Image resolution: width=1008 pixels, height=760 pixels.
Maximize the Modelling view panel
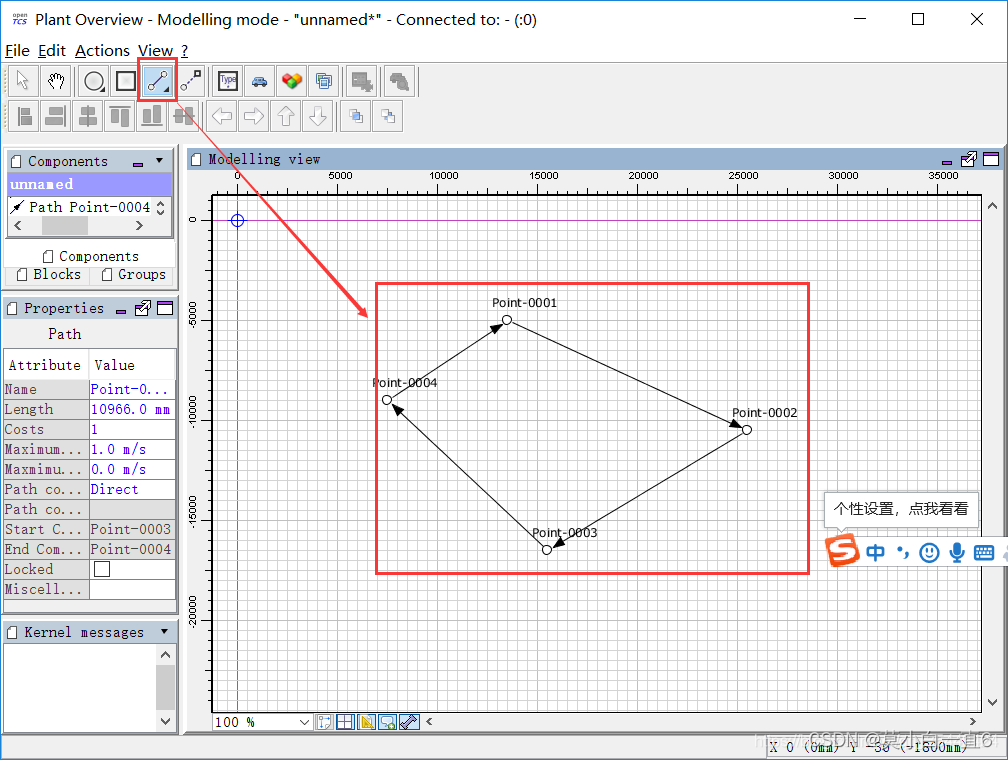tap(991, 159)
